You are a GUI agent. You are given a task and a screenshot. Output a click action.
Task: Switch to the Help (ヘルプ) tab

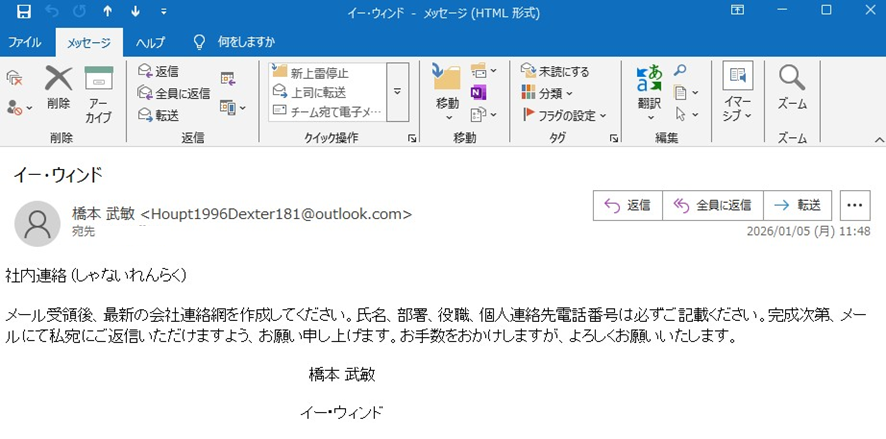click(x=150, y=42)
